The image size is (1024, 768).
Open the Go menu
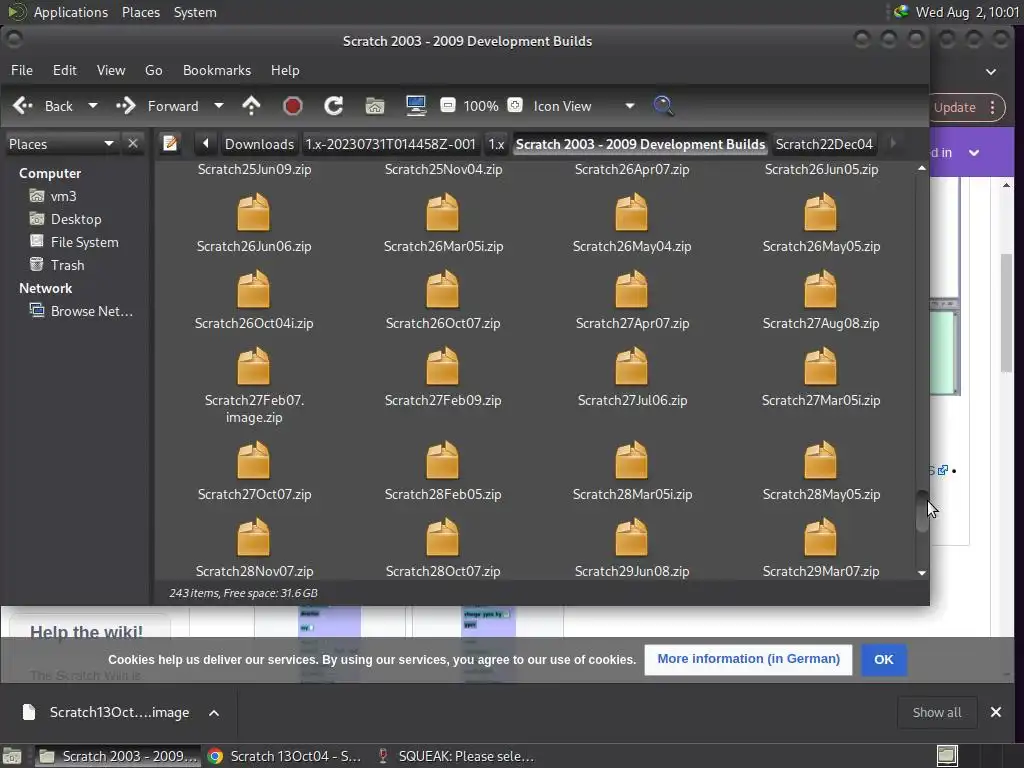pyautogui.click(x=153, y=70)
